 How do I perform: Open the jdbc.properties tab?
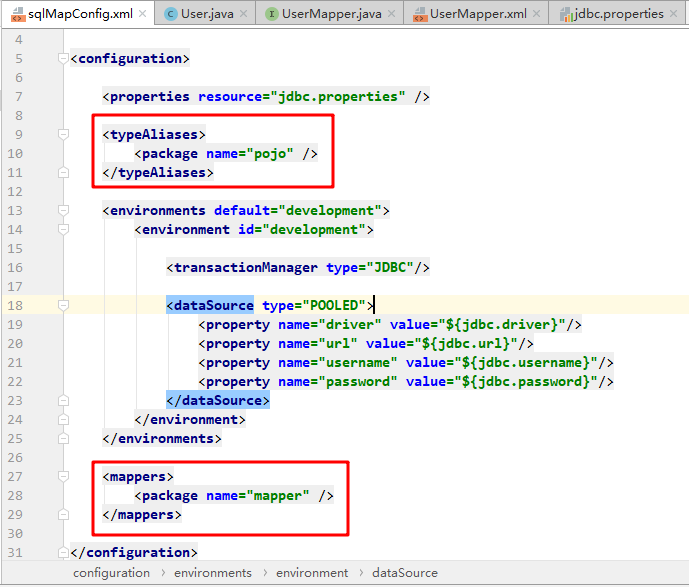(x=616, y=14)
